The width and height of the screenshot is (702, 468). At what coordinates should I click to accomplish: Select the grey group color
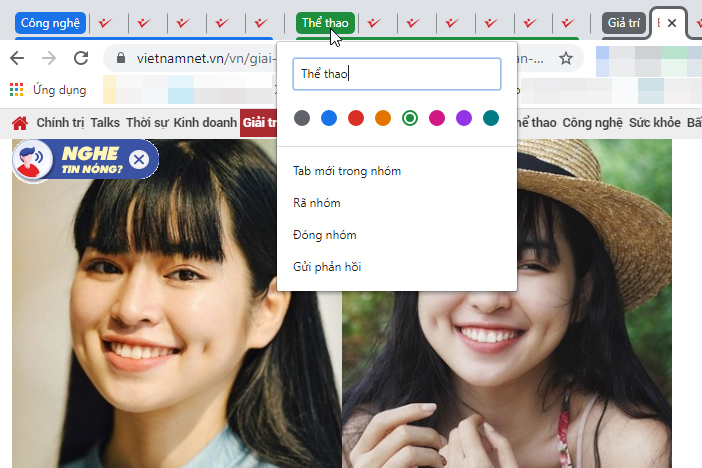pos(302,118)
